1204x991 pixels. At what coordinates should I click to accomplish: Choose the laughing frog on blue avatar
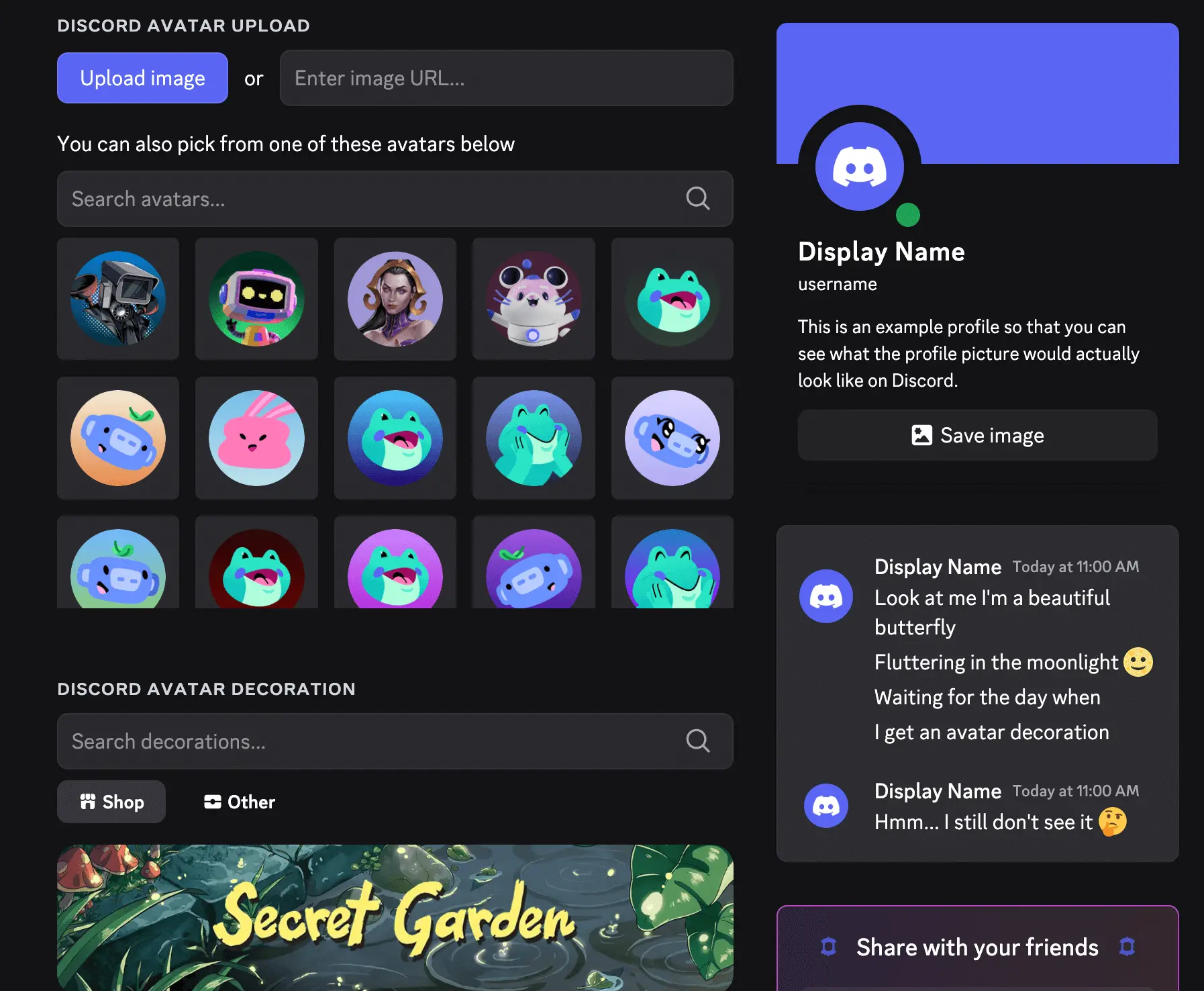395,438
